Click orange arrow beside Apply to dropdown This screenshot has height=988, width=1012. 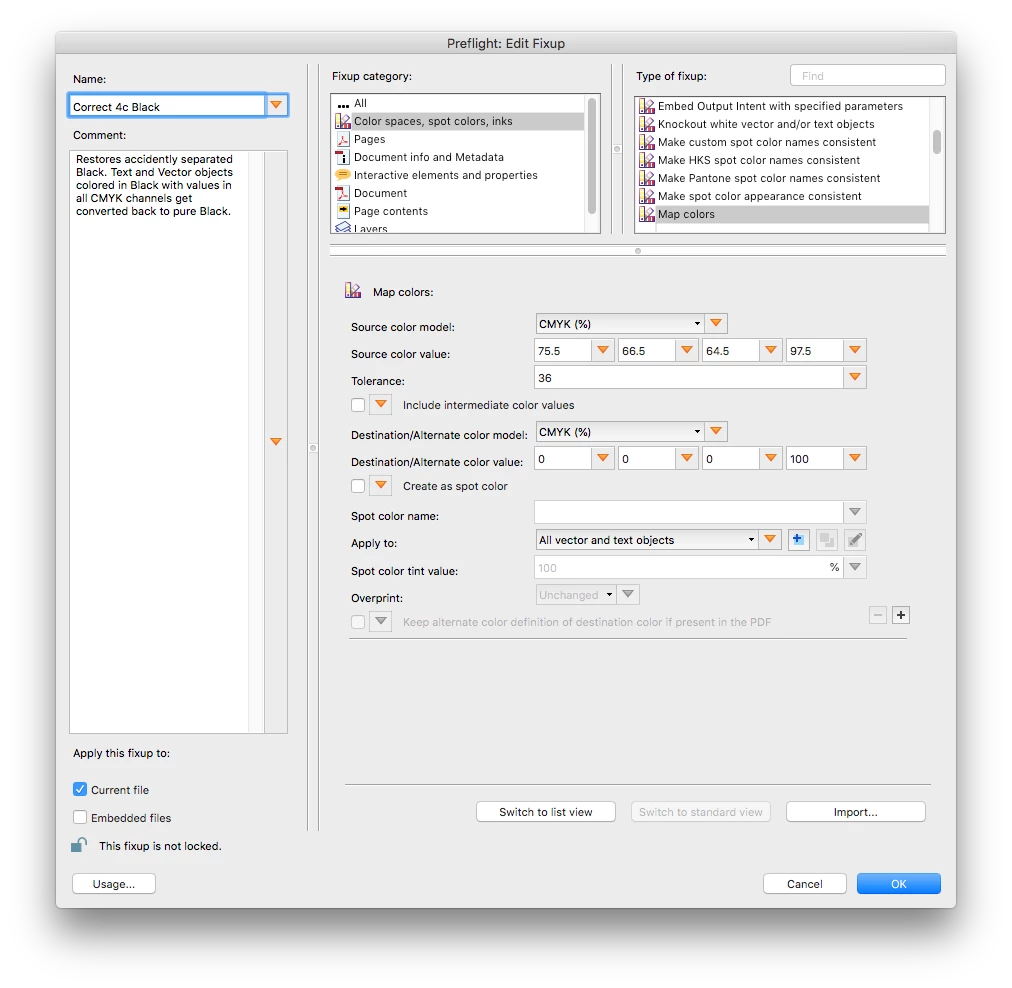coord(770,539)
